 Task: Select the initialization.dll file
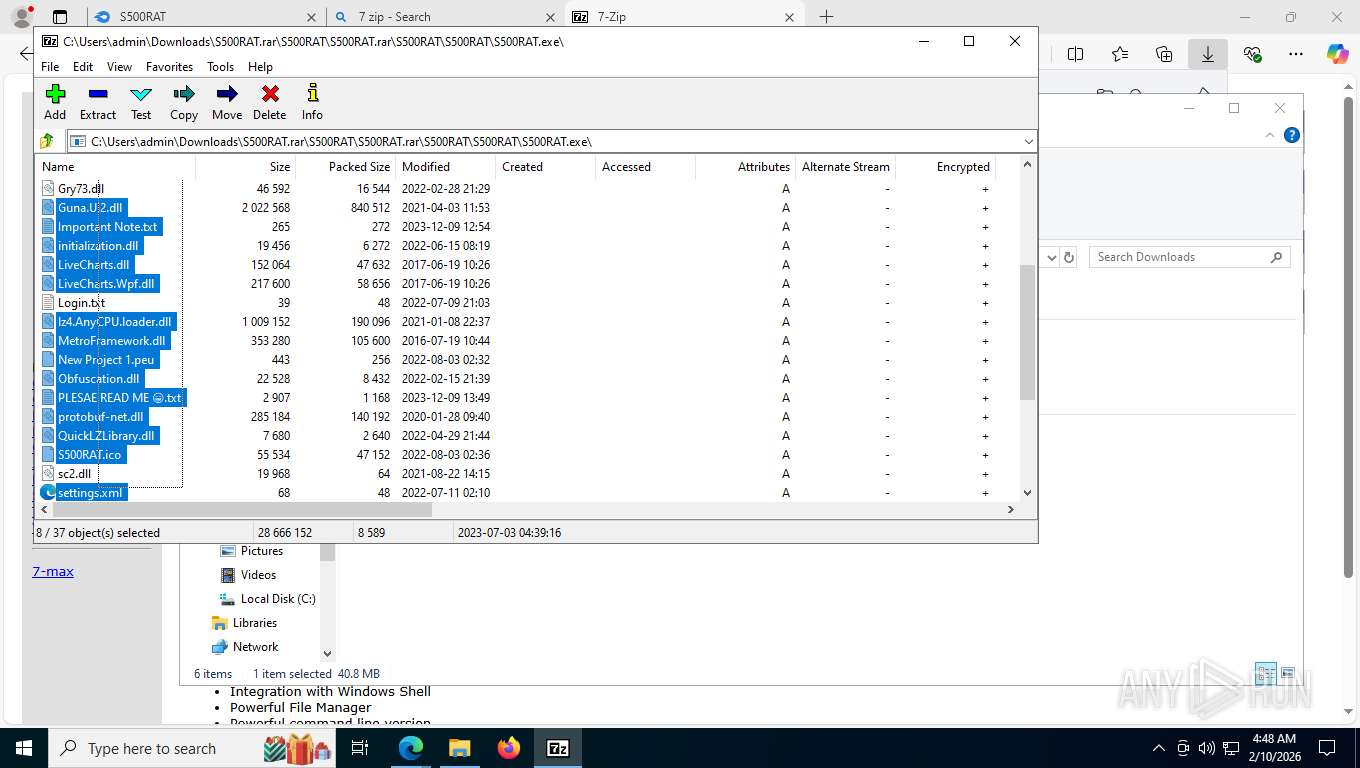[98, 246]
